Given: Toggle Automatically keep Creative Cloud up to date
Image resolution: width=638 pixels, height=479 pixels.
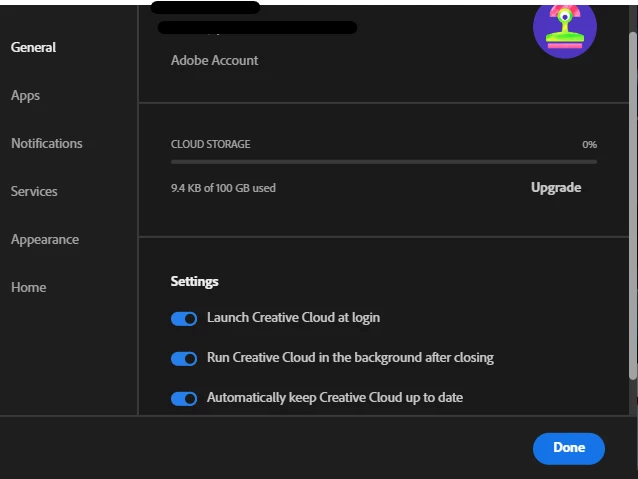Looking at the screenshot, I should pos(184,398).
